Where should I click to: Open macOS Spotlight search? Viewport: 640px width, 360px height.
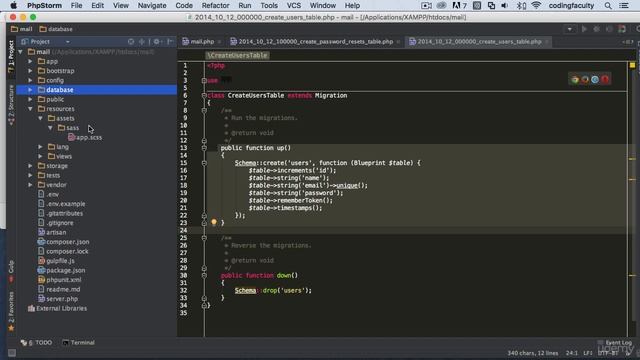(608, 6)
